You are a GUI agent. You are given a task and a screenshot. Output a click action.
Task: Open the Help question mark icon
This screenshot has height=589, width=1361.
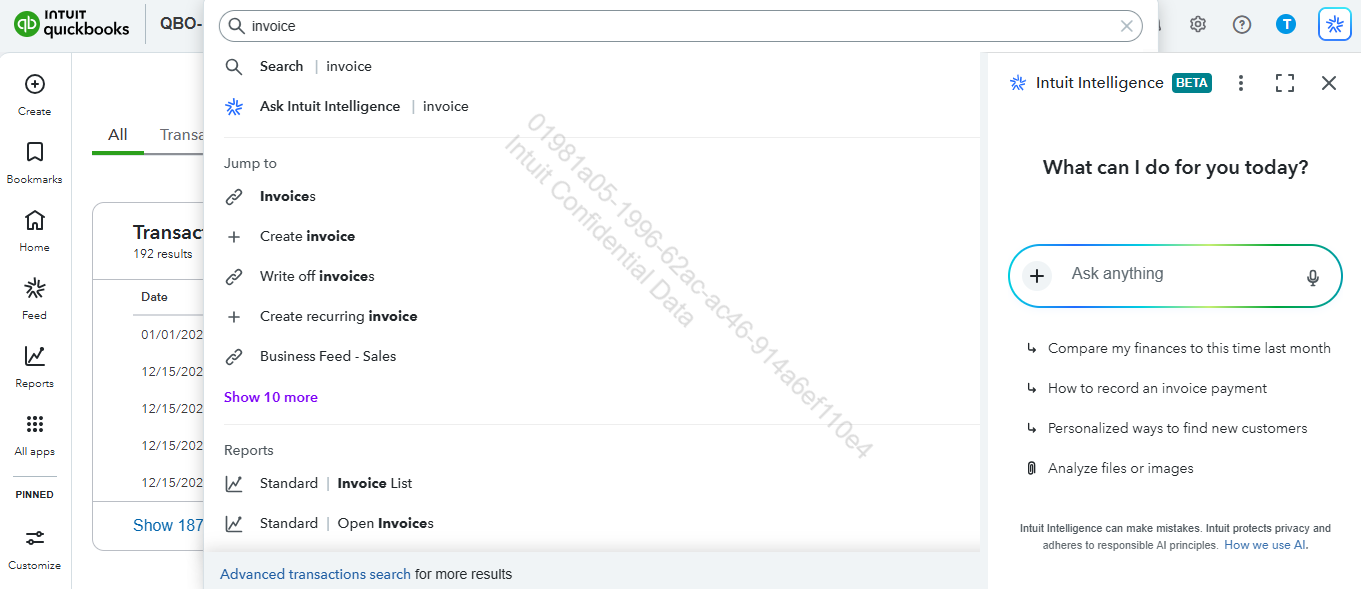(1242, 25)
